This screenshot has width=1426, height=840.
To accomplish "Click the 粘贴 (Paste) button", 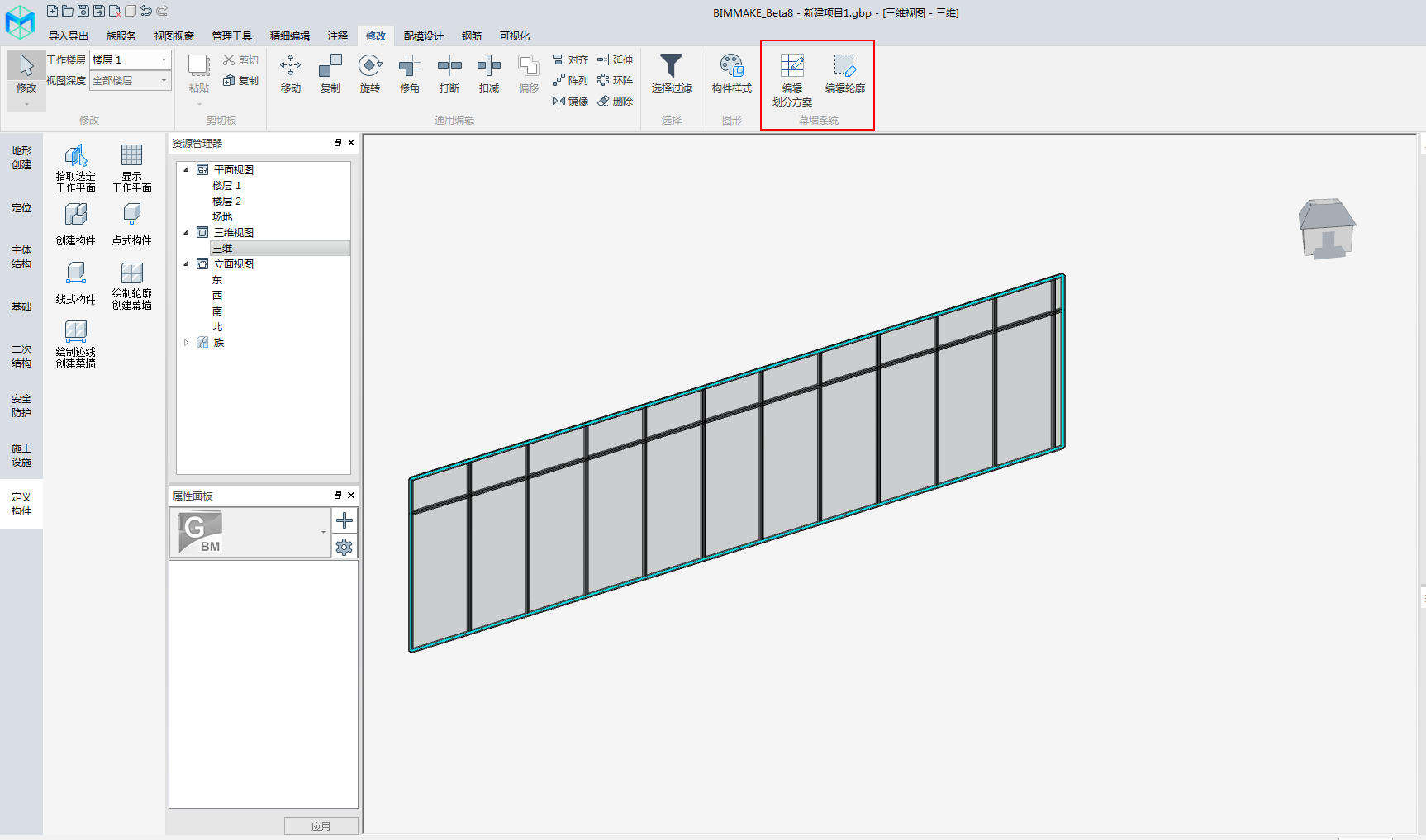I will tap(199, 74).
